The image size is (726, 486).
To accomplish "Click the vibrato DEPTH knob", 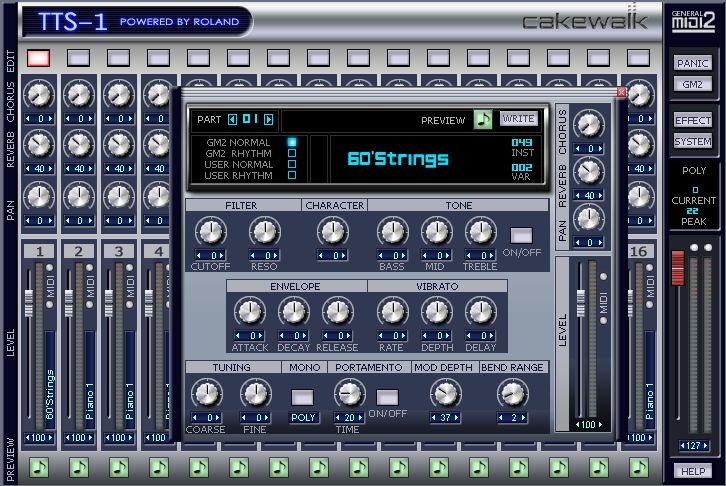I will [x=437, y=312].
